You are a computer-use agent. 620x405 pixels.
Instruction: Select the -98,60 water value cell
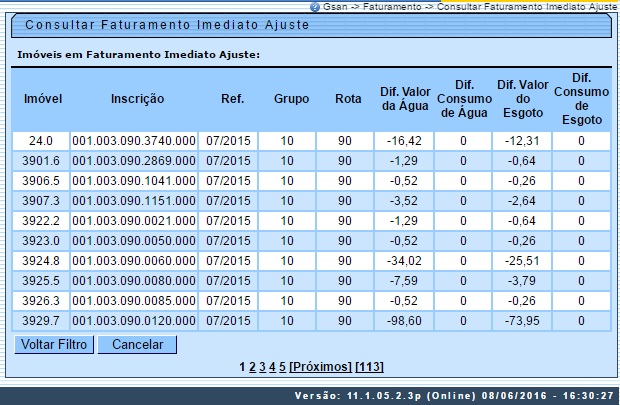click(x=404, y=321)
